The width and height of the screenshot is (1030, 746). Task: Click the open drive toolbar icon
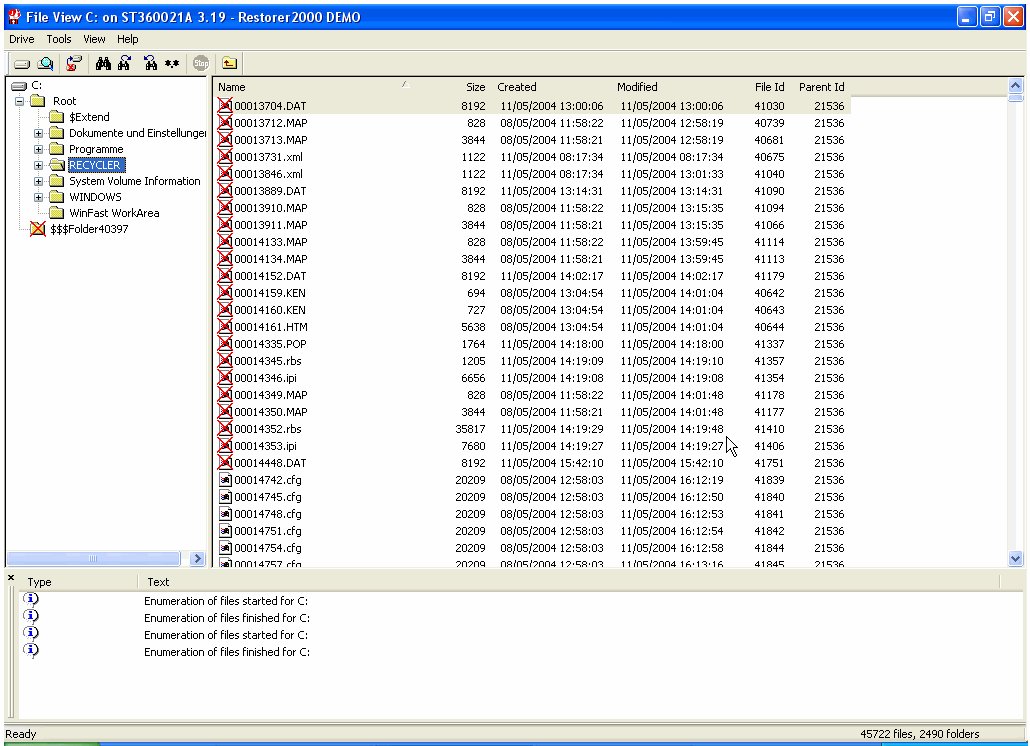point(22,64)
